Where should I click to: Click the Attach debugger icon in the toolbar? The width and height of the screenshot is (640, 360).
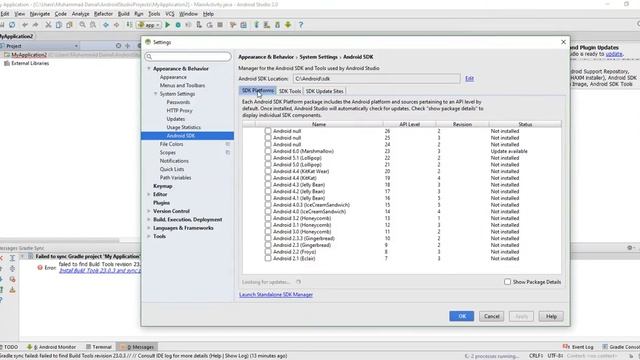pos(199,25)
